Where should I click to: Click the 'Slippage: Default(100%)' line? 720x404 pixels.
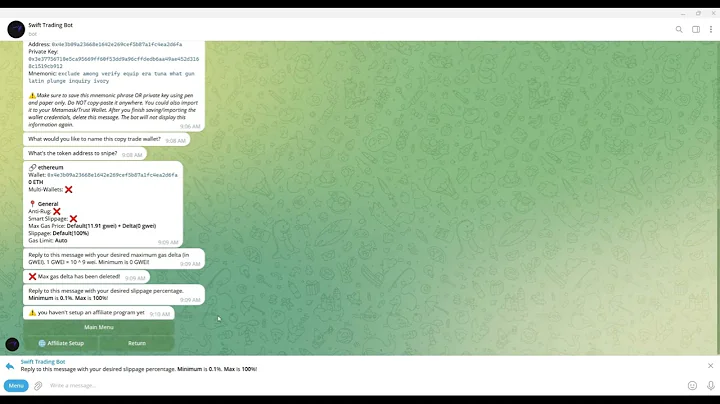coord(59,233)
